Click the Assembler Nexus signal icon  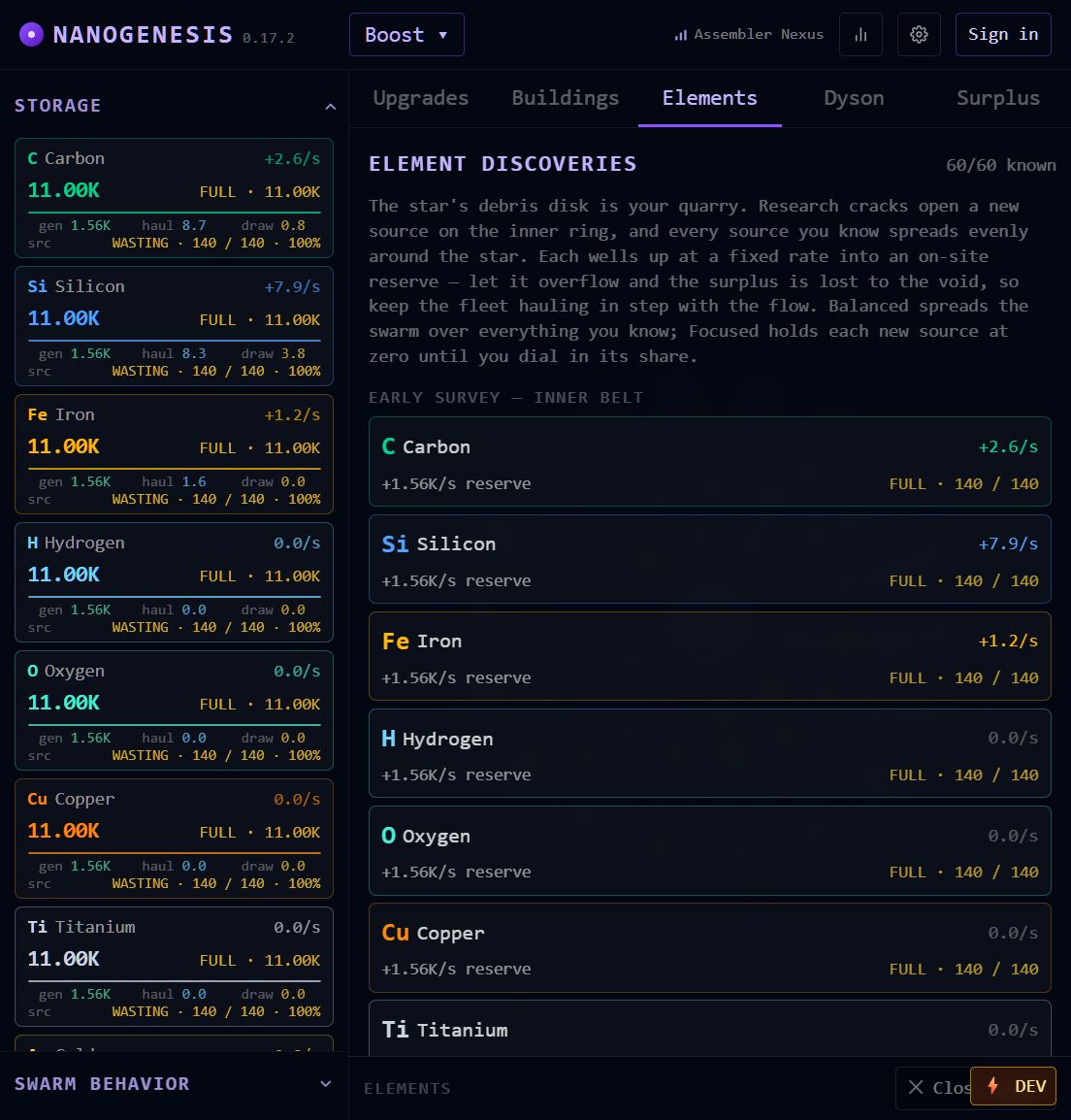tap(680, 34)
